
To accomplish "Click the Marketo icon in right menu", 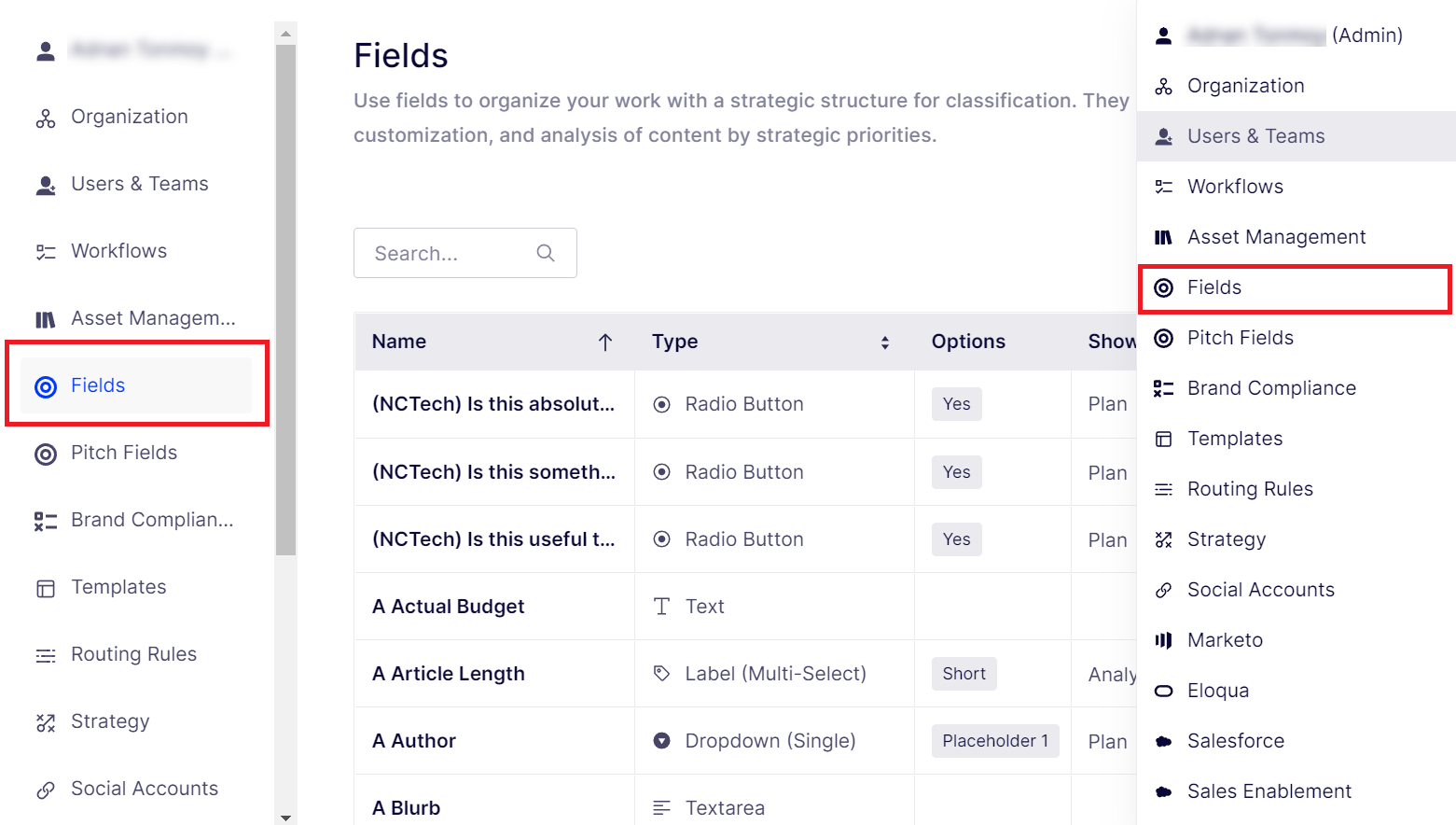I will tap(1163, 640).
